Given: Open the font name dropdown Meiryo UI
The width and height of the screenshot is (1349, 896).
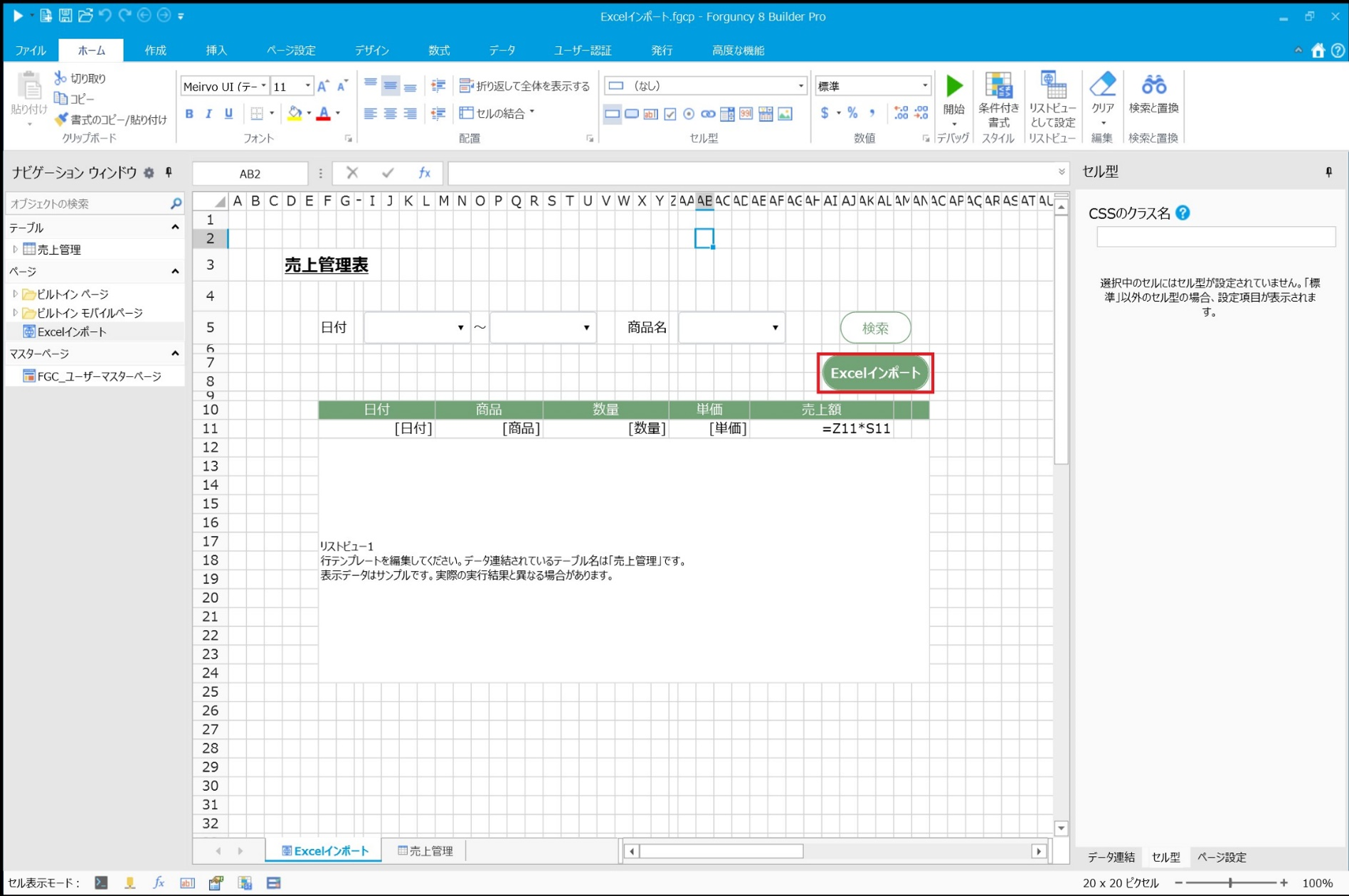Looking at the screenshot, I should tap(263, 86).
